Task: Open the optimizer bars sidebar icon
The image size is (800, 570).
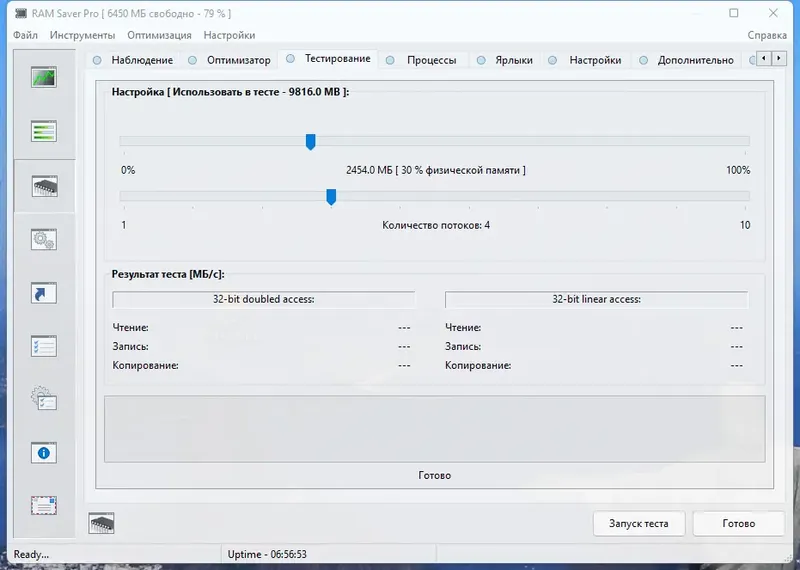Action: tap(44, 131)
